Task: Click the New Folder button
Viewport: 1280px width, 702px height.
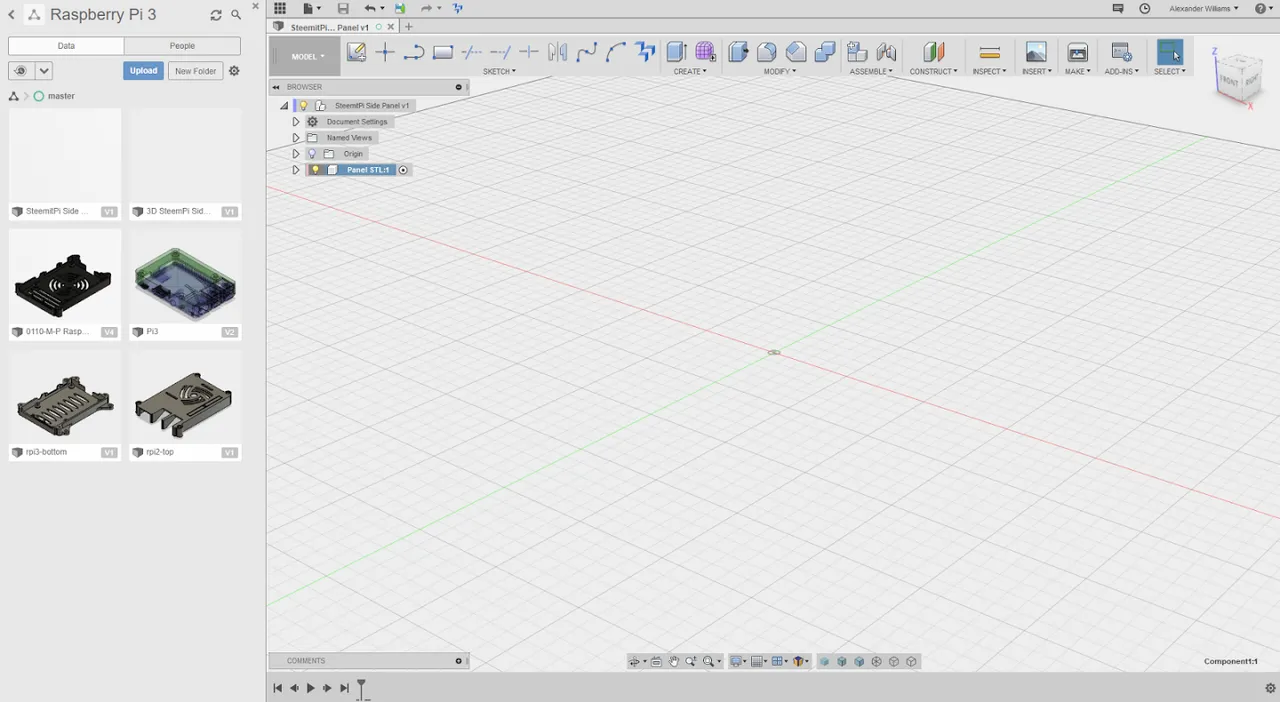Action: pos(195,71)
